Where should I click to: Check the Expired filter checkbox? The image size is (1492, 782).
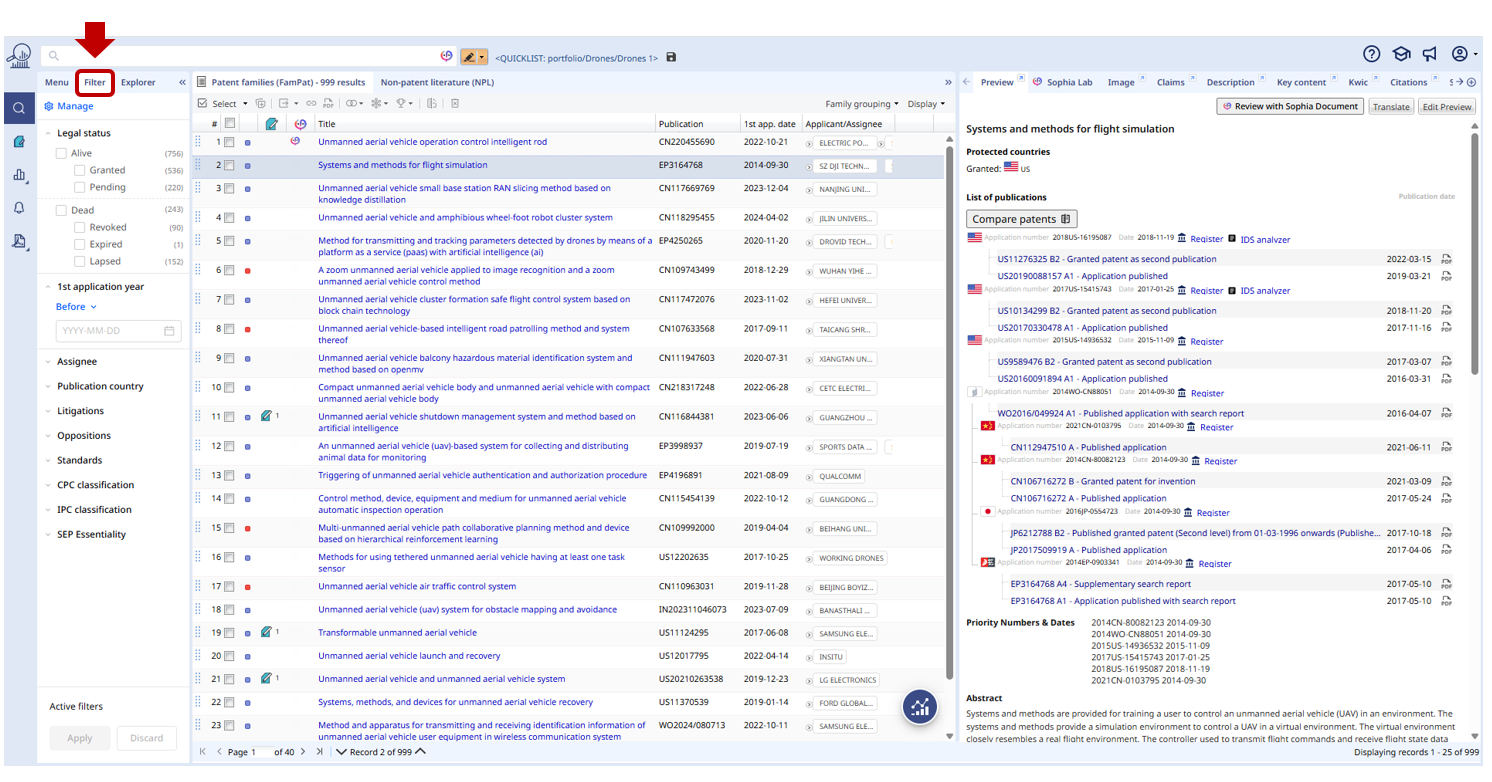[x=81, y=245]
